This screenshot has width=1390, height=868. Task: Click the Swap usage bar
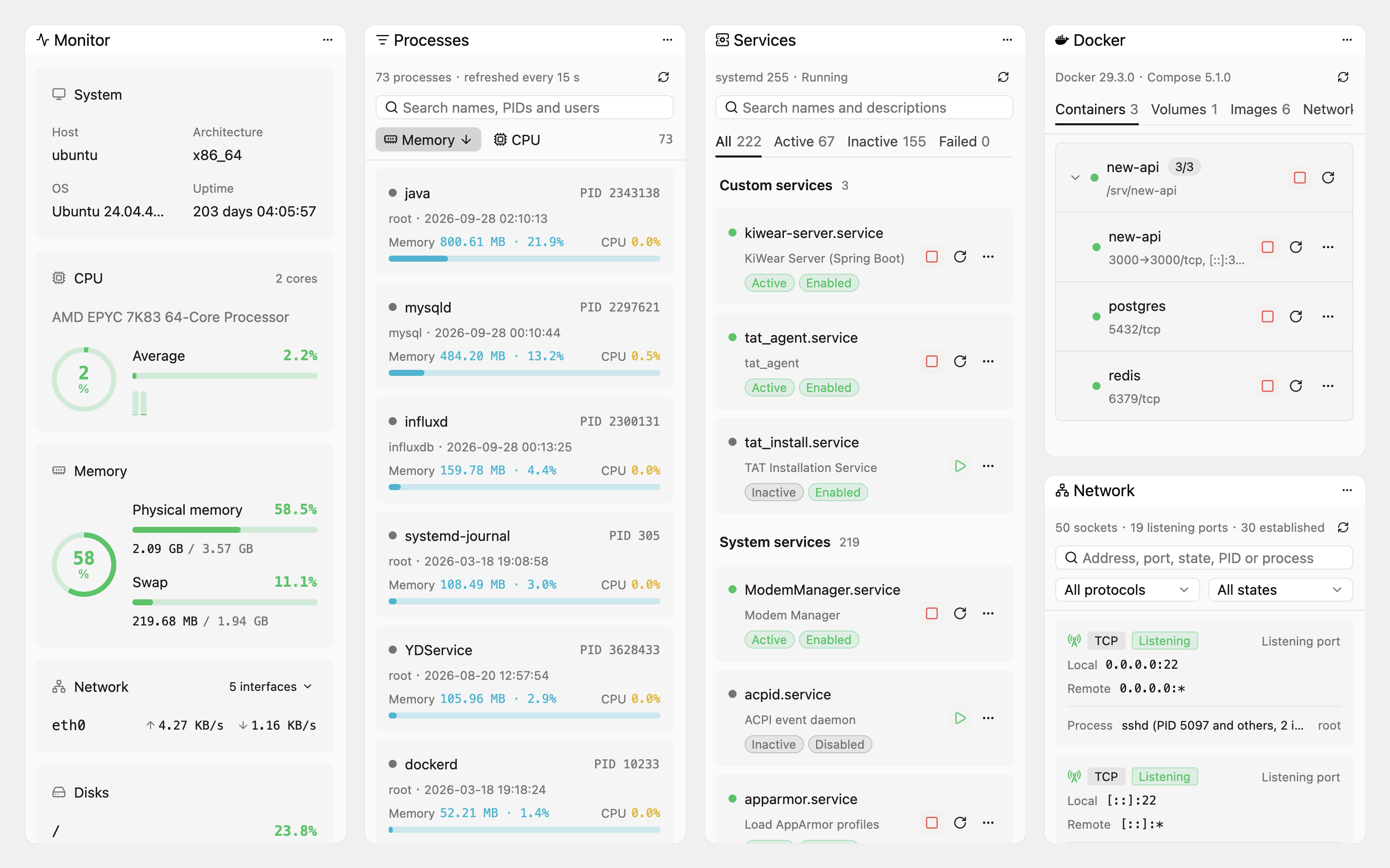tap(225, 603)
